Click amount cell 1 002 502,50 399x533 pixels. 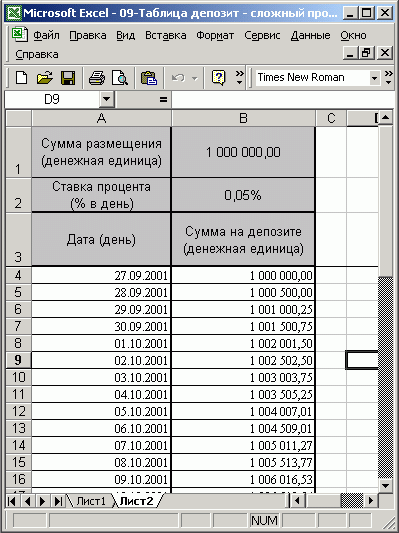[243, 360]
